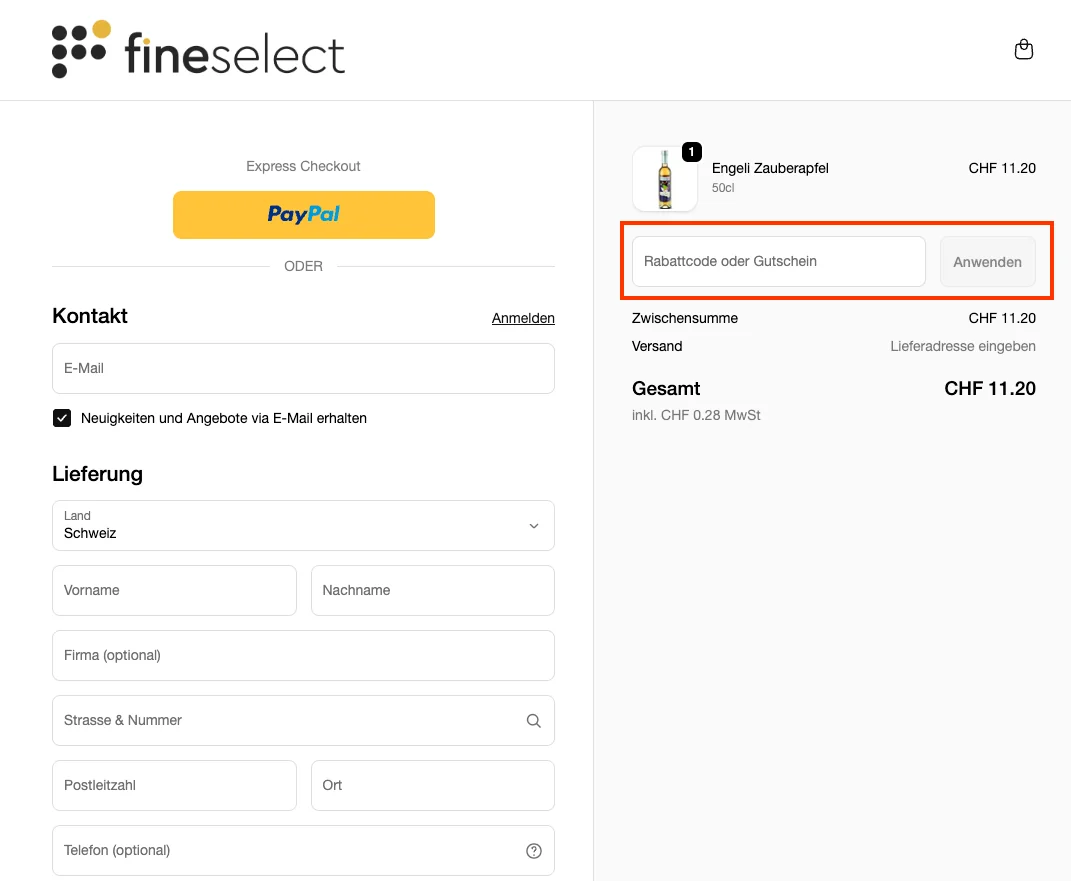The width and height of the screenshot is (1071, 881).
Task: Click the Strasse & Nummer field
Action: pyautogui.click(x=290, y=720)
